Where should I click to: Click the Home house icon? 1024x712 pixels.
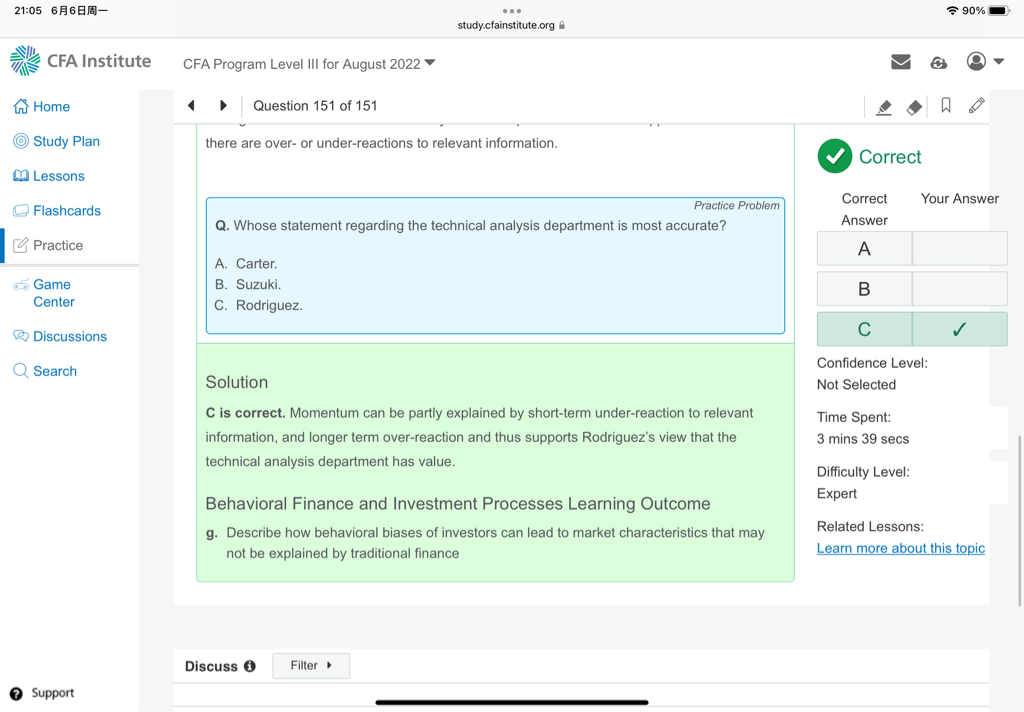(x=21, y=106)
